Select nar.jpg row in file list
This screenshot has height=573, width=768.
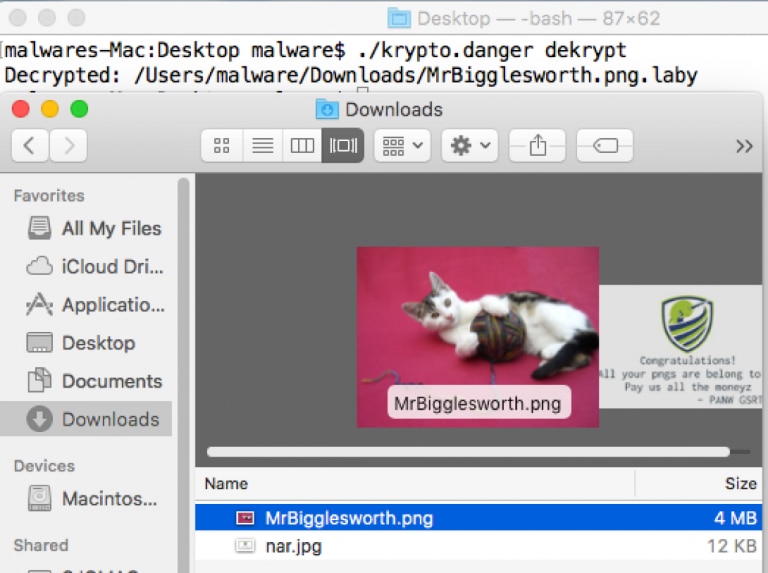pyautogui.click(x=479, y=546)
